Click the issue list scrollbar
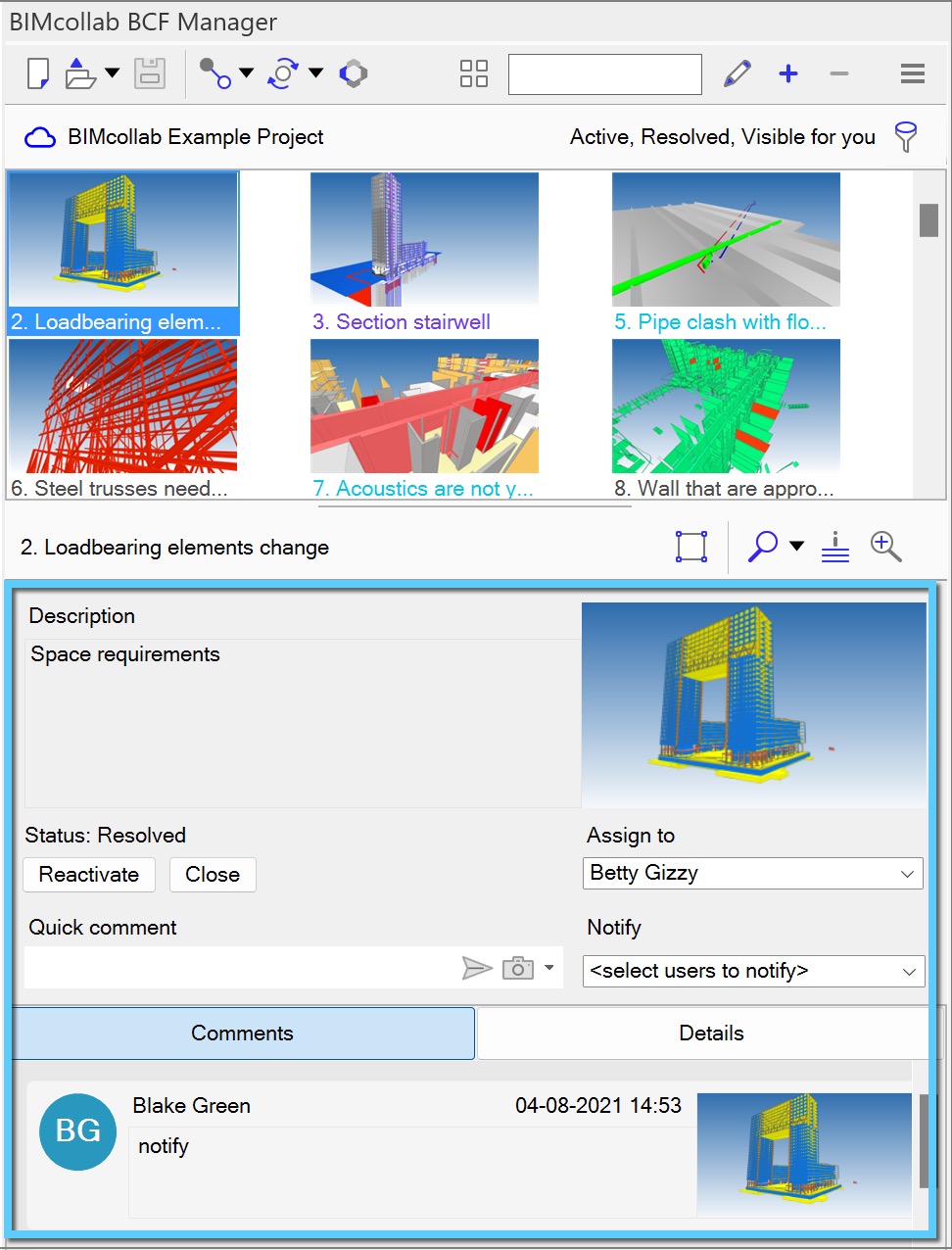Image resolution: width=952 pixels, height=1250 pixels. click(928, 219)
